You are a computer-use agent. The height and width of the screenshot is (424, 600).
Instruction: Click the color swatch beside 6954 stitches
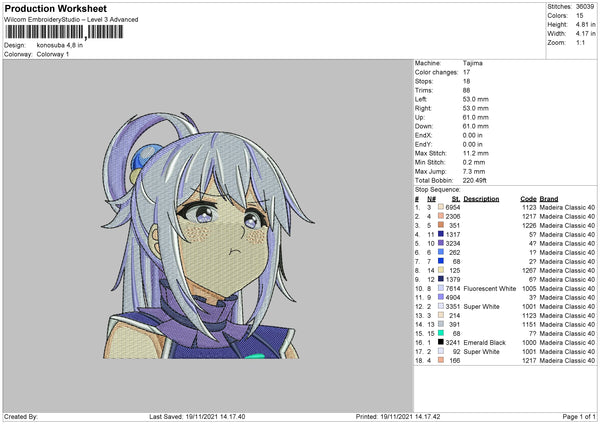[x=441, y=207]
